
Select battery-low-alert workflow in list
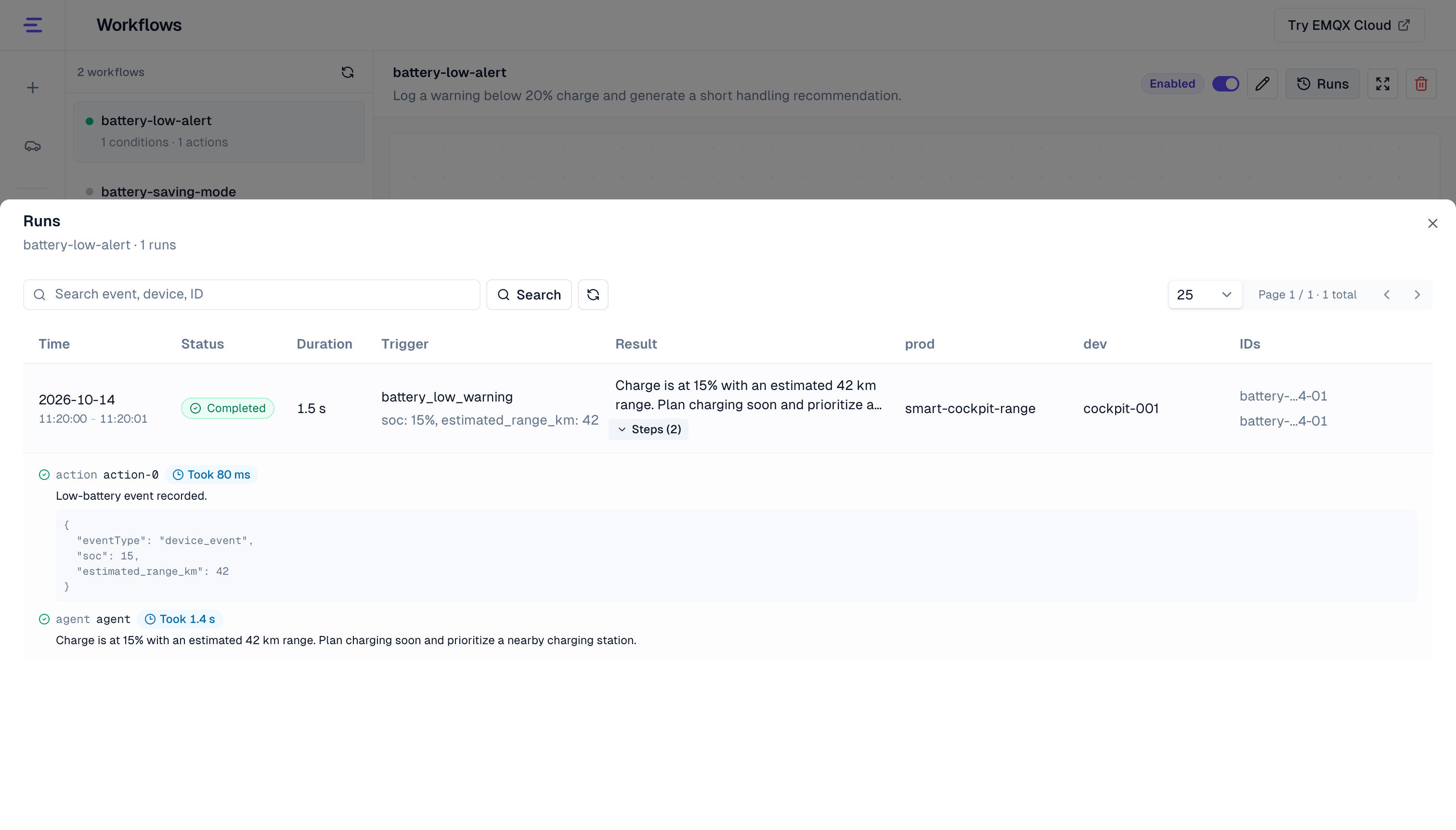219,132
